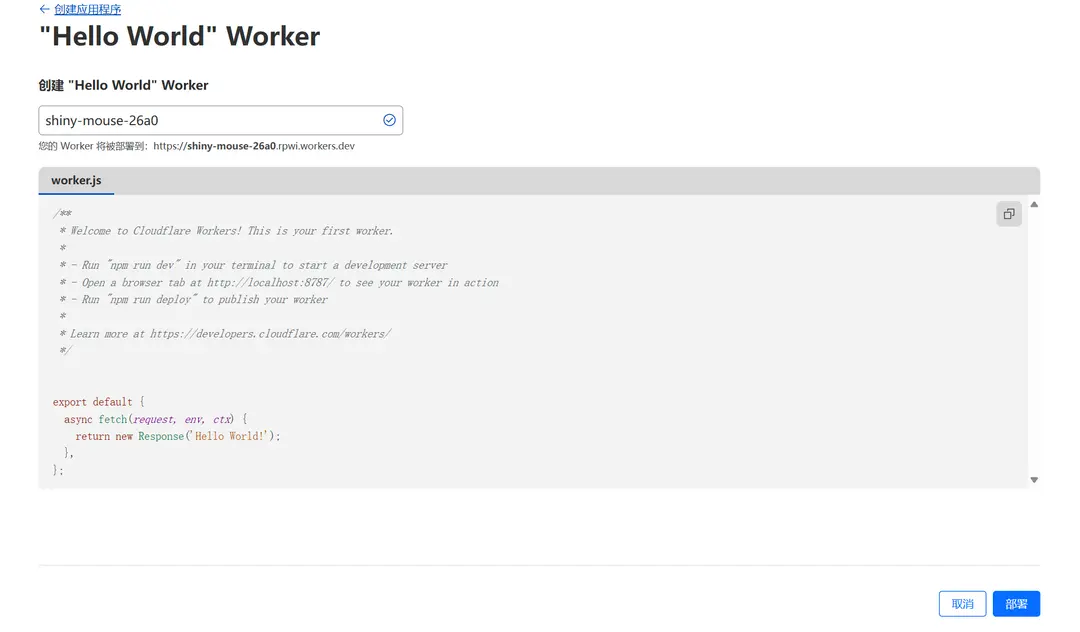The width and height of the screenshot is (1080, 632).
Task: Click the blue validation checkmark icon
Action: pos(389,120)
